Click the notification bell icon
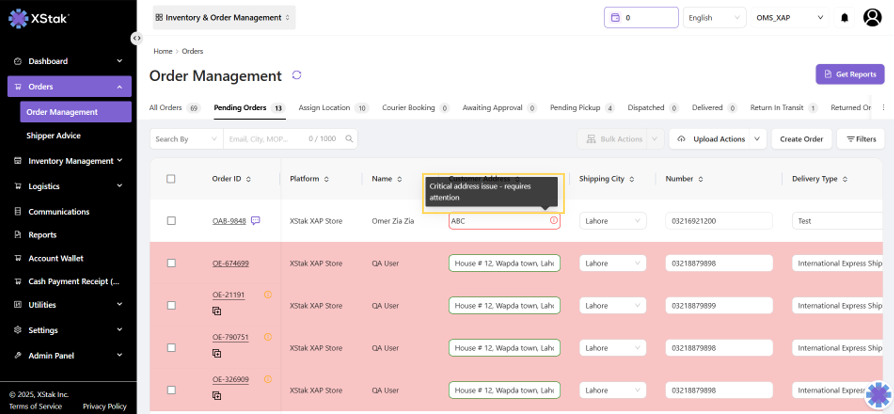 click(845, 18)
